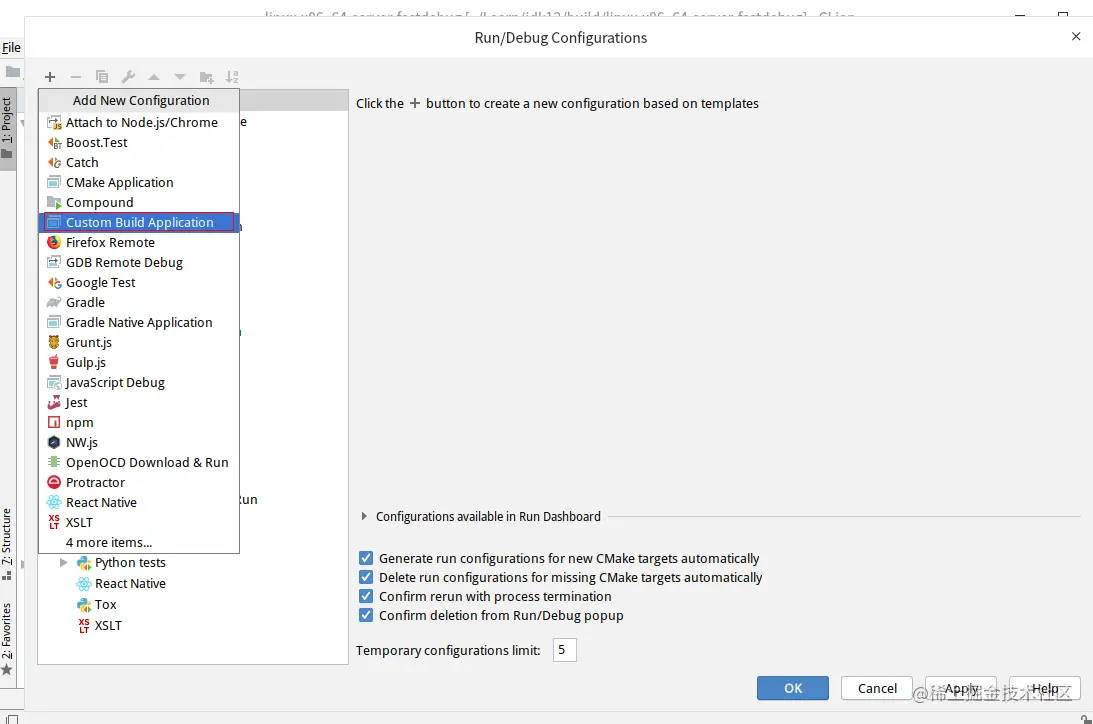Choose Compound configuration type
This screenshot has width=1093, height=724.
click(139, 203)
